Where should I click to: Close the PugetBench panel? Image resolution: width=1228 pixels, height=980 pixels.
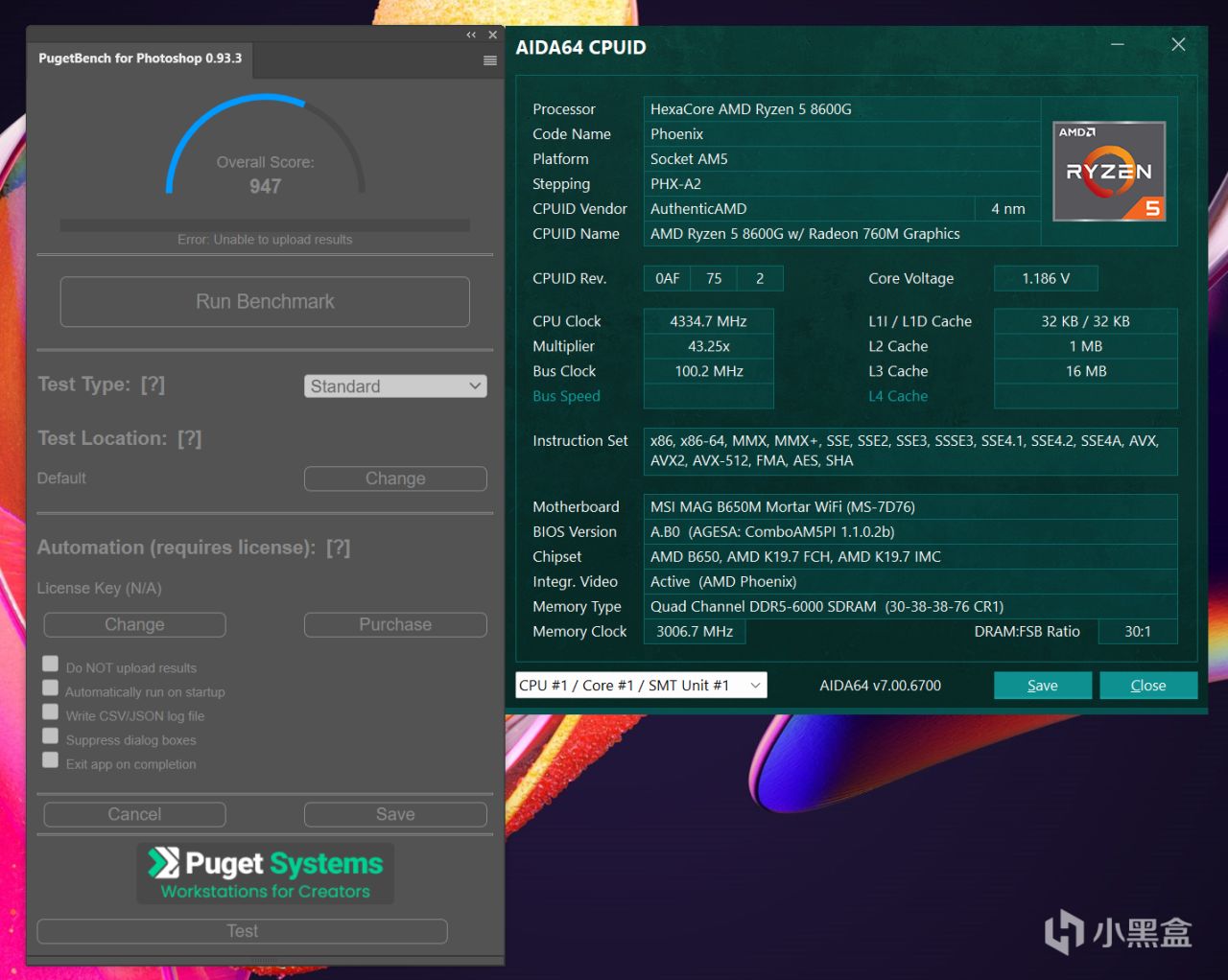(x=493, y=35)
